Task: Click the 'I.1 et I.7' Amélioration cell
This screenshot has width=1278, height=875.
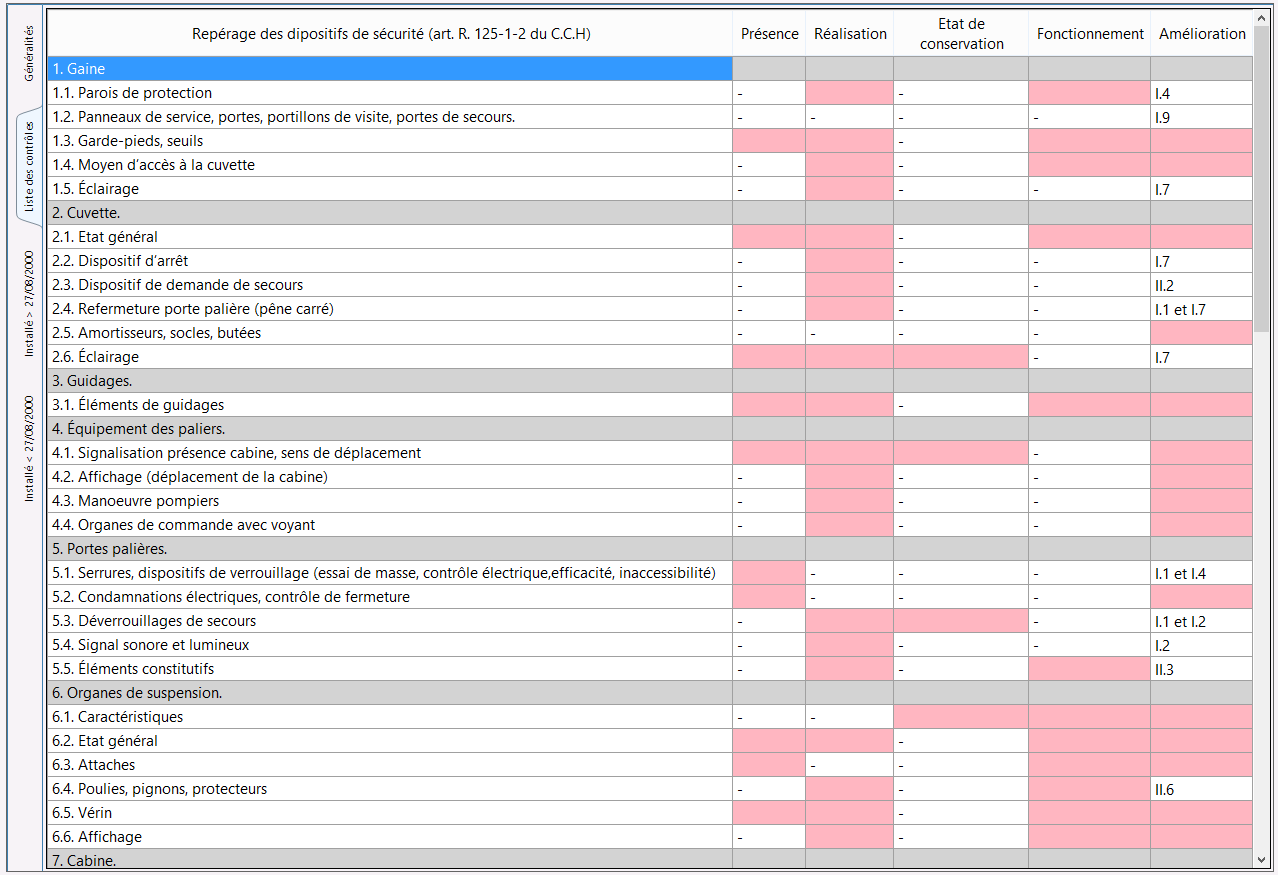Action: click(1201, 309)
